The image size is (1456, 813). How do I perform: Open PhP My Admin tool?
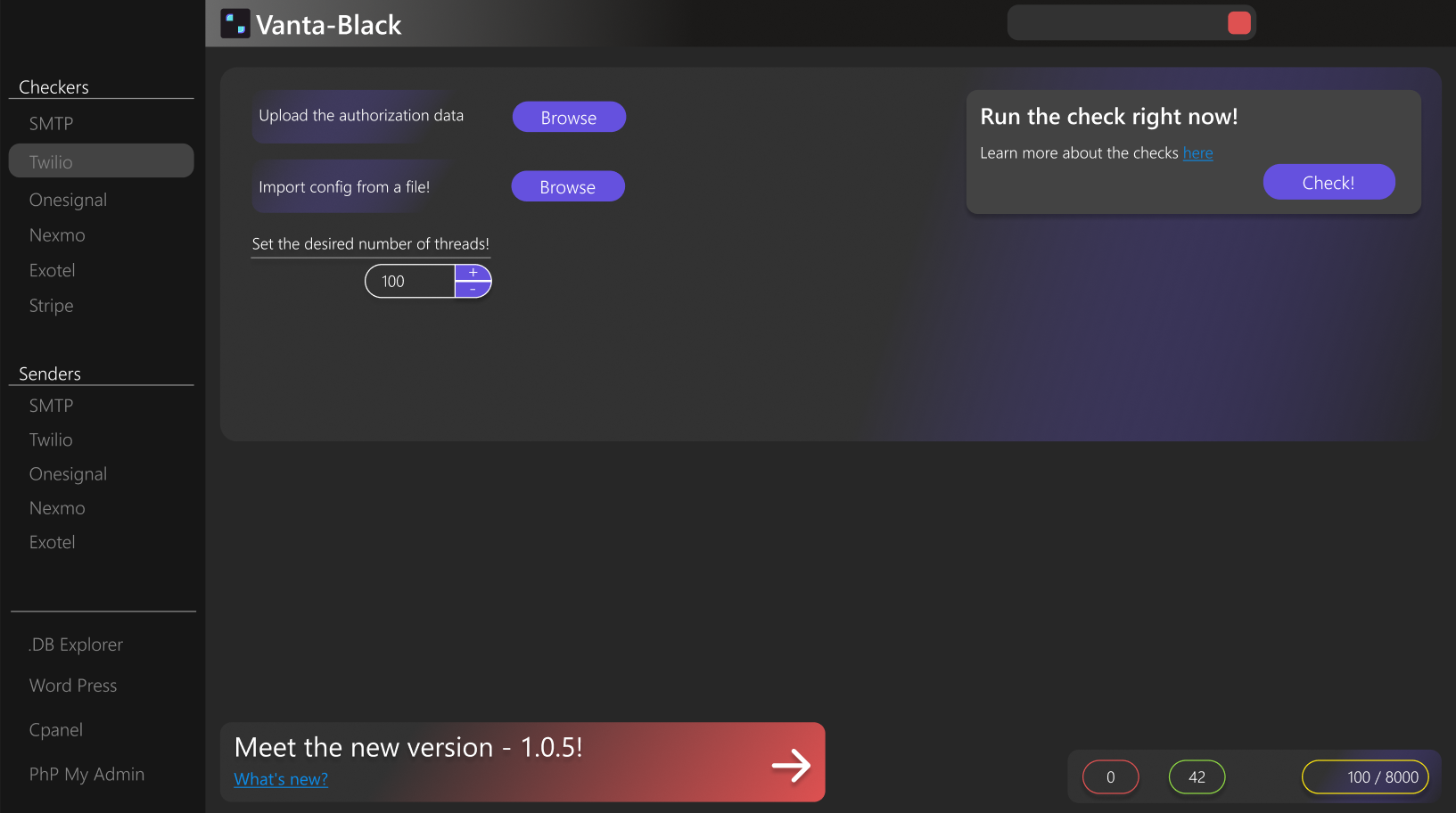pyautogui.click(x=86, y=775)
